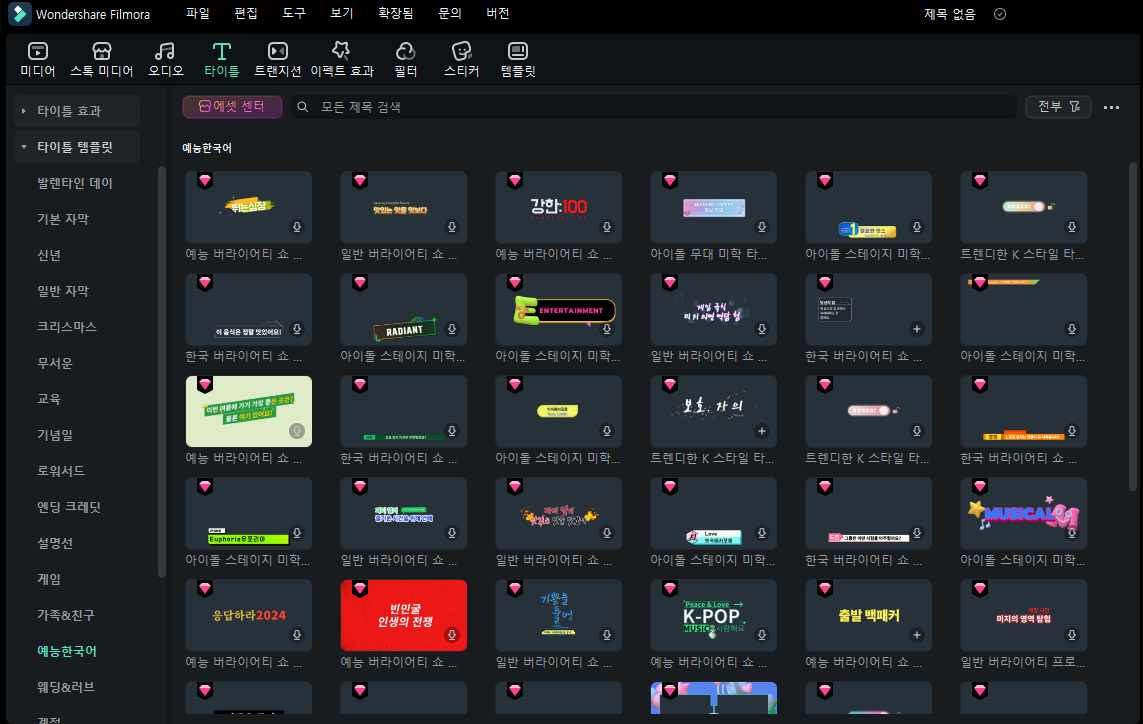
Task: Expand the 타이틀 효과 tree section
Action: click(x=23, y=111)
